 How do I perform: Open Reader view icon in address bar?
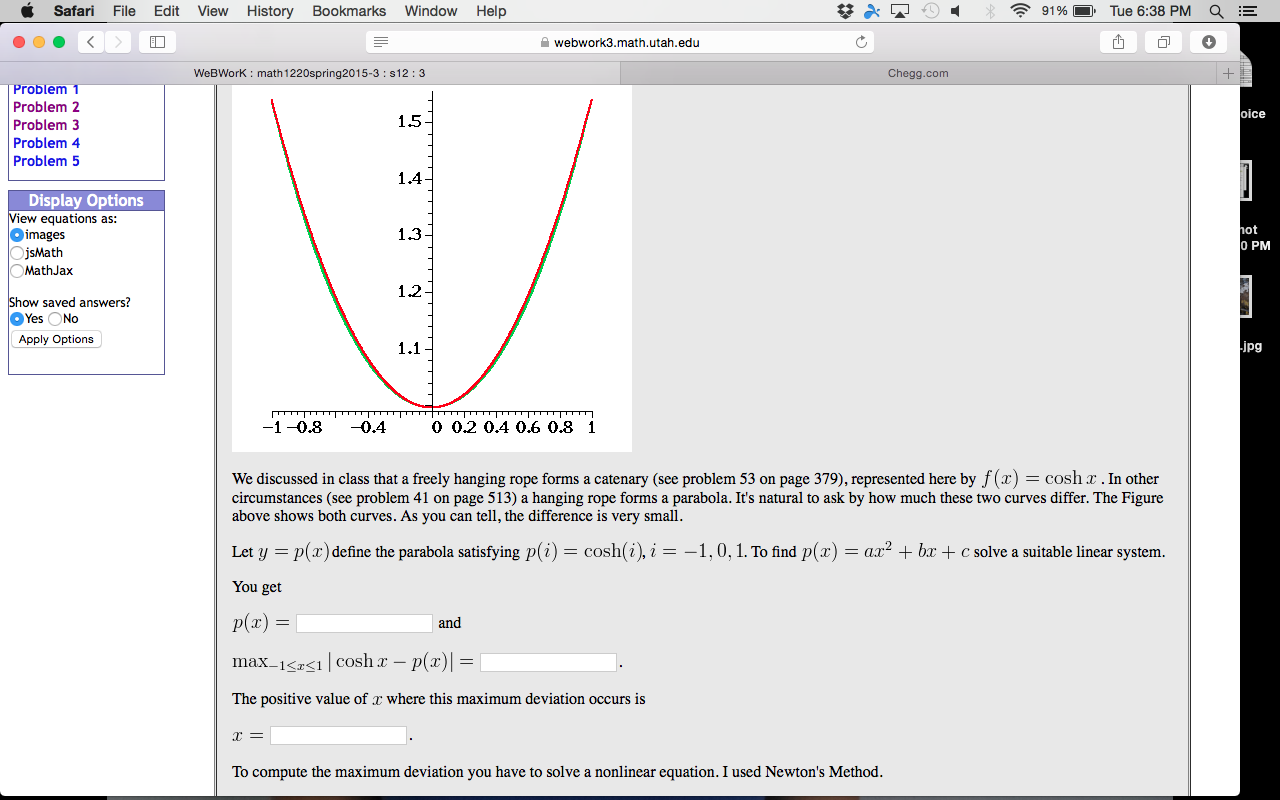tap(380, 42)
